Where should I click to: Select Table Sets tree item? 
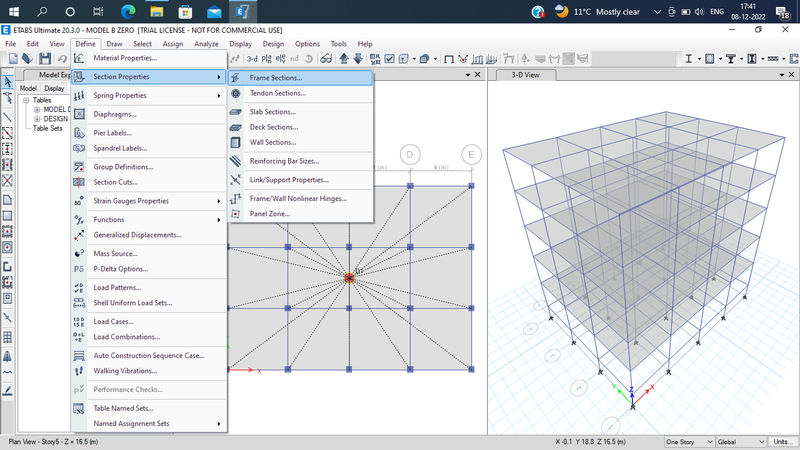(x=47, y=128)
